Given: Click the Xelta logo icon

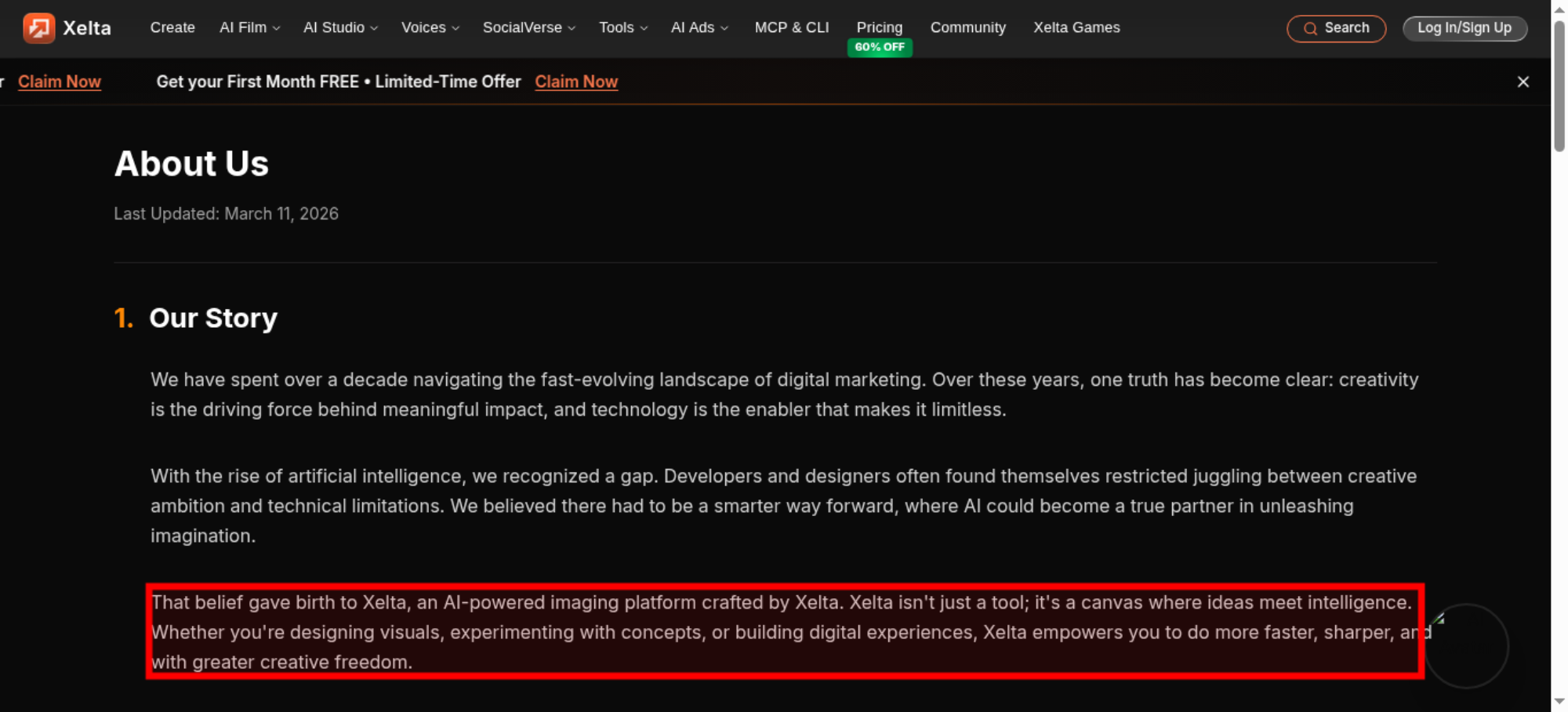Looking at the screenshot, I should point(39,28).
